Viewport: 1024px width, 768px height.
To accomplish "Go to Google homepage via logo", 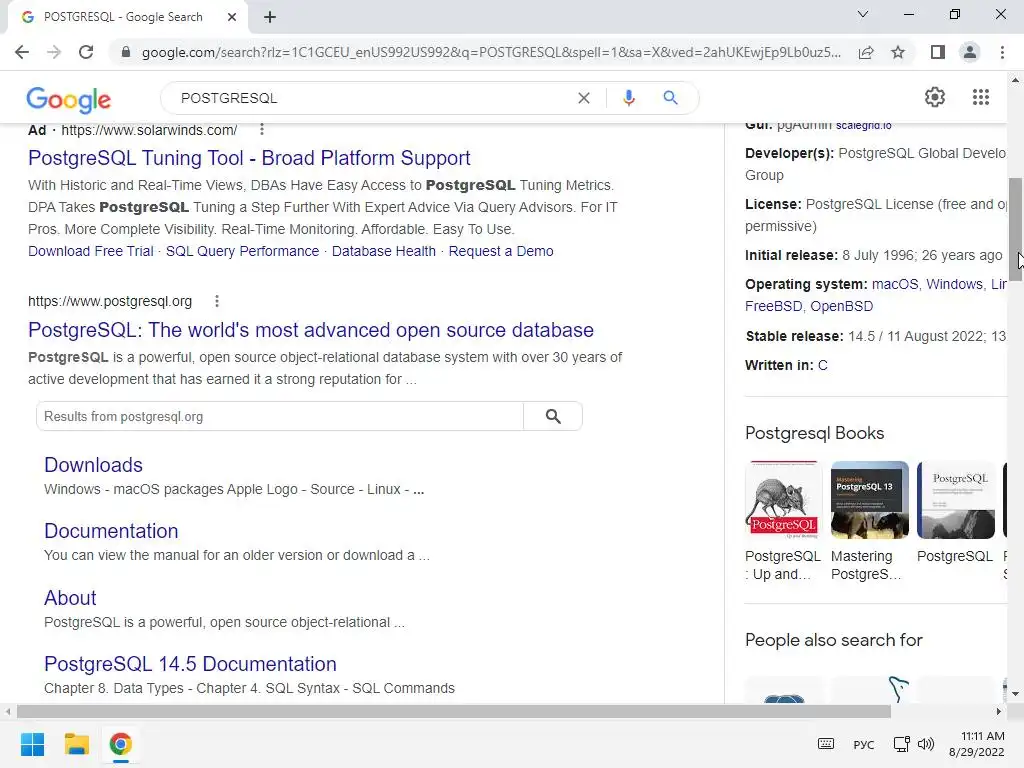I will pos(69,100).
